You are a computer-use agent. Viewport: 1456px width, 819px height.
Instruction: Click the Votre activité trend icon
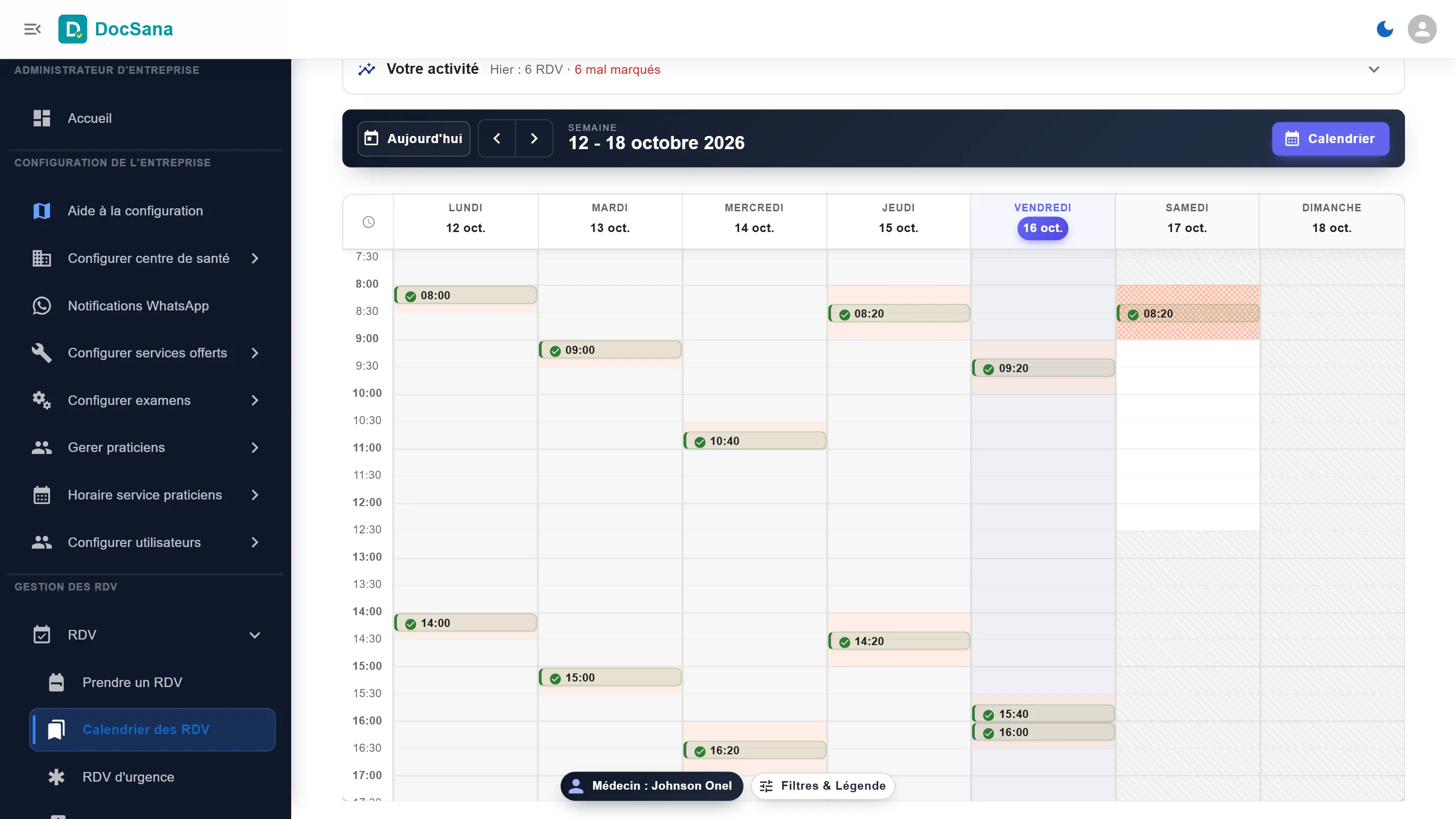tap(366, 70)
